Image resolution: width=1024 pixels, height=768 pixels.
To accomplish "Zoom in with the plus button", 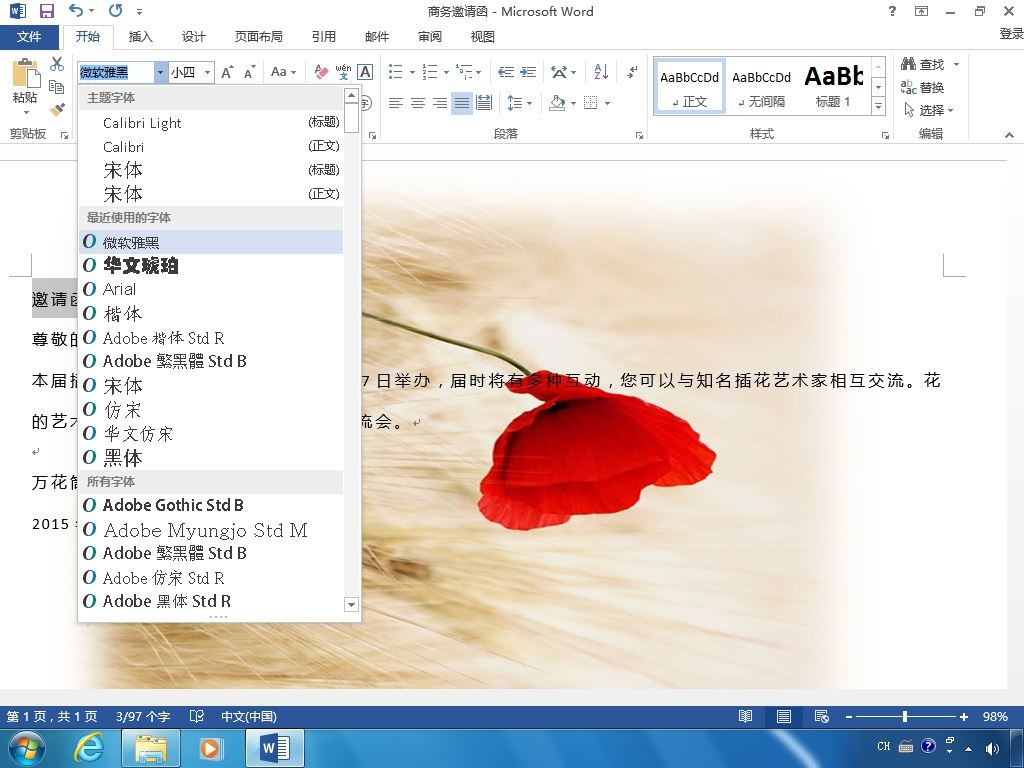I will 964,716.
